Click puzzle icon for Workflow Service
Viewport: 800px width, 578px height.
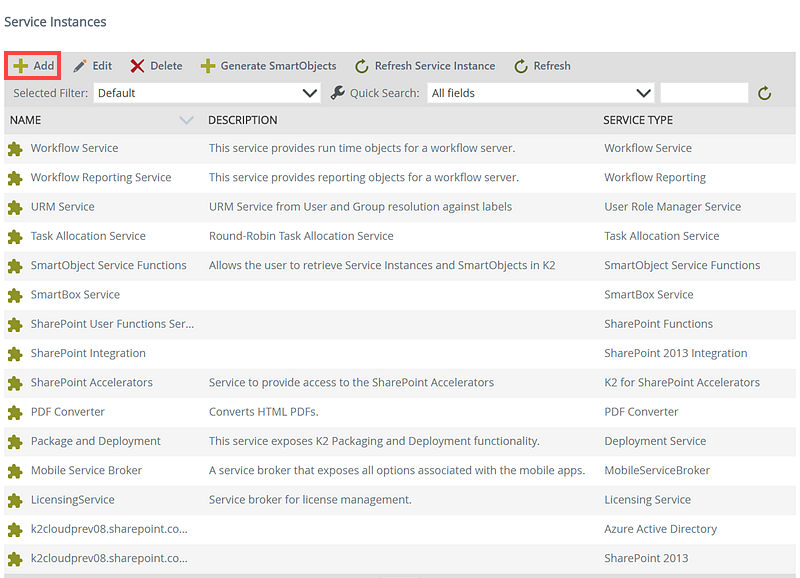(x=15, y=149)
